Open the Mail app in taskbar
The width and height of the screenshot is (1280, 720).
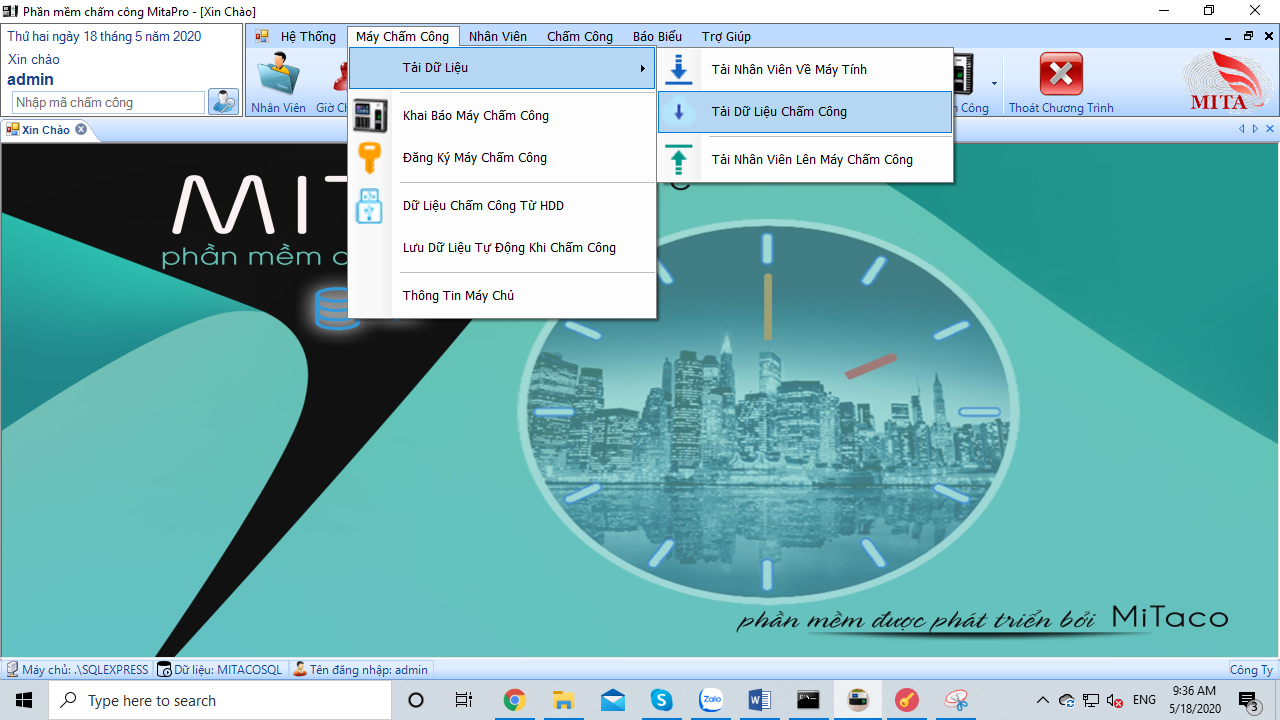612,700
